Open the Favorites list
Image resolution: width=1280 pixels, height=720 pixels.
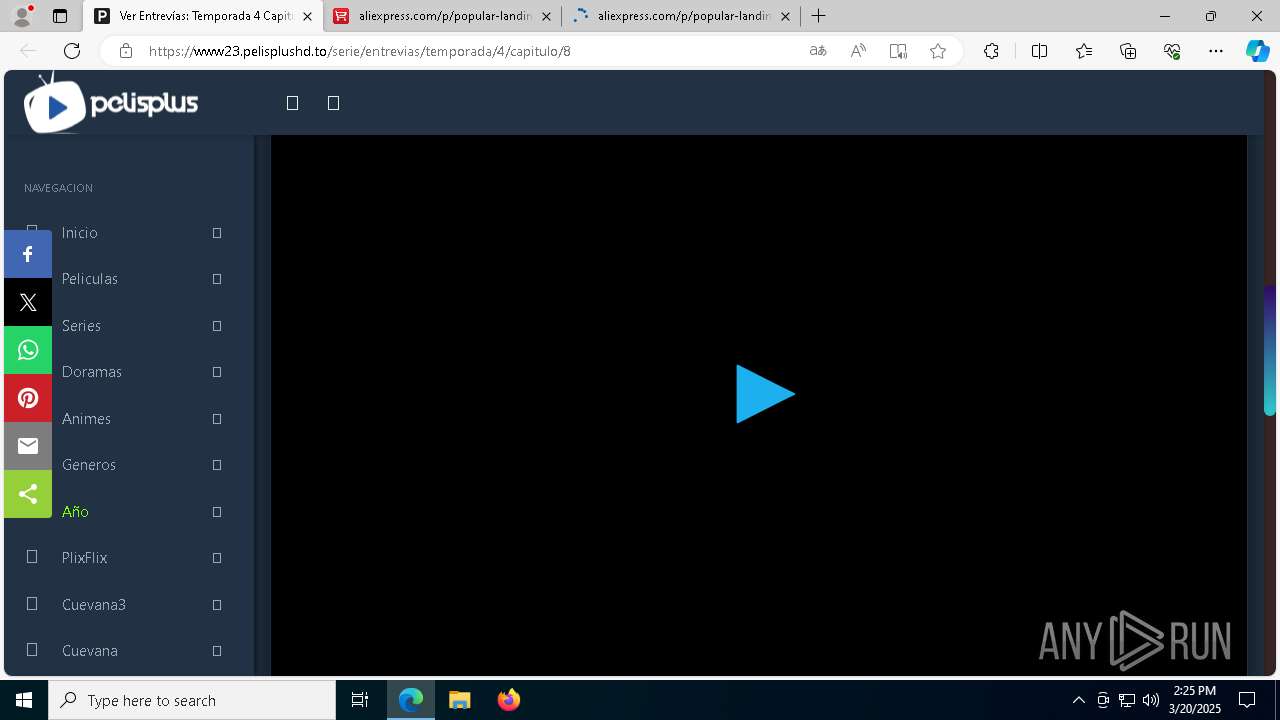tap(1084, 51)
